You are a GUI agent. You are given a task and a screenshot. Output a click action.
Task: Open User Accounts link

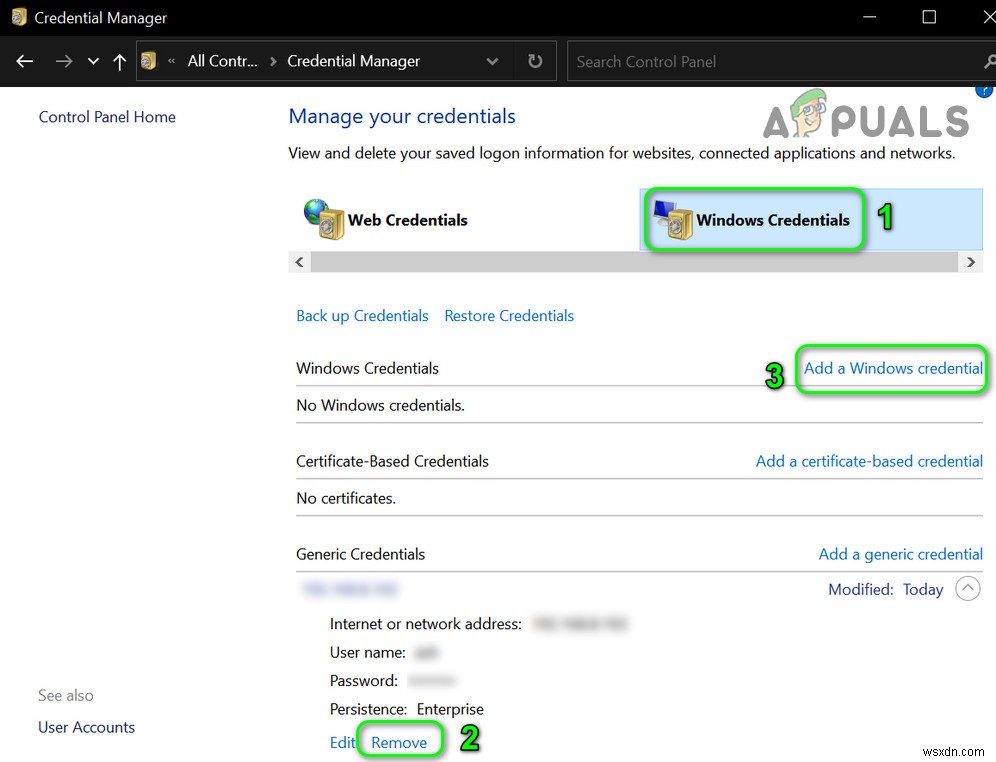[x=86, y=727]
